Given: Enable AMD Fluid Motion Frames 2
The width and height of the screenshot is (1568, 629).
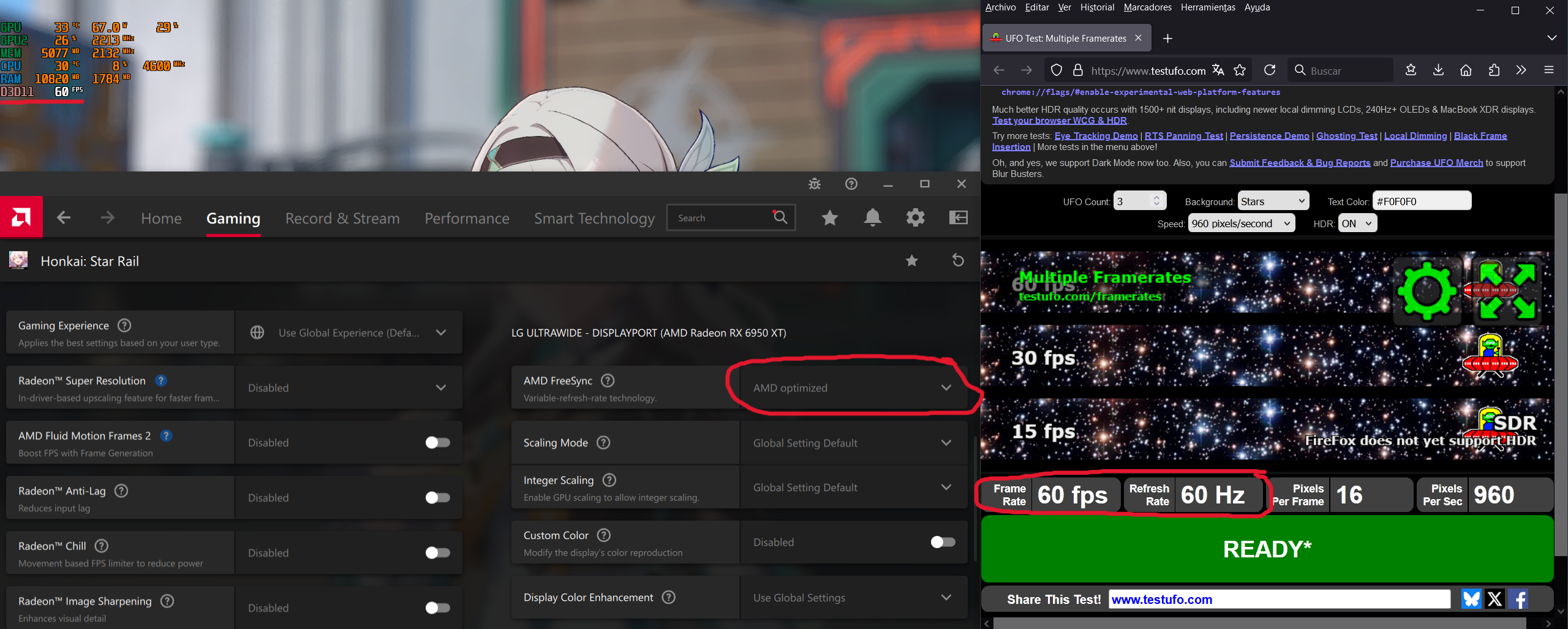Looking at the screenshot, I should [437, 443].
